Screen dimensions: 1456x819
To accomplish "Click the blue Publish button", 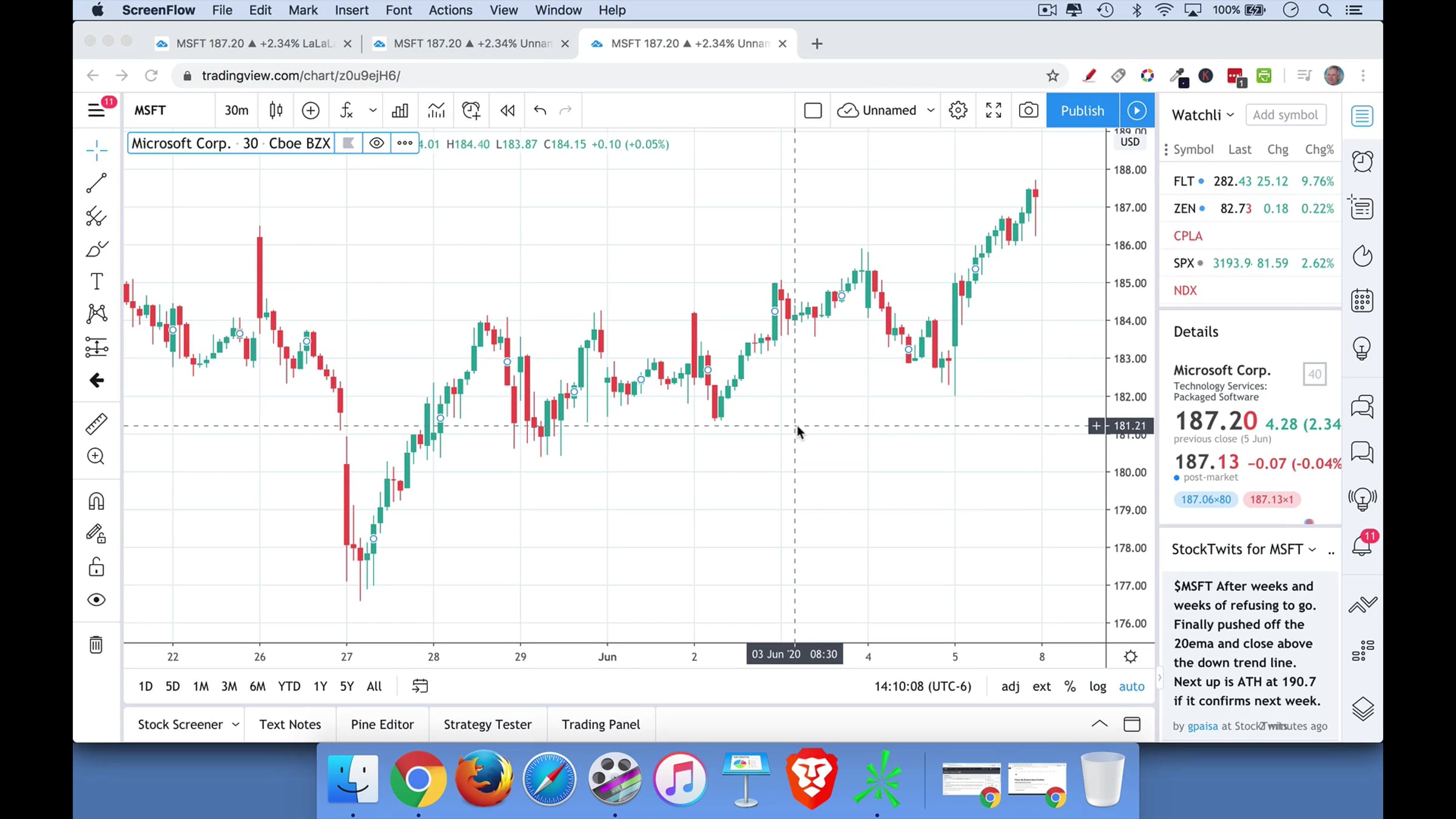I will [x=1082, y=110].
